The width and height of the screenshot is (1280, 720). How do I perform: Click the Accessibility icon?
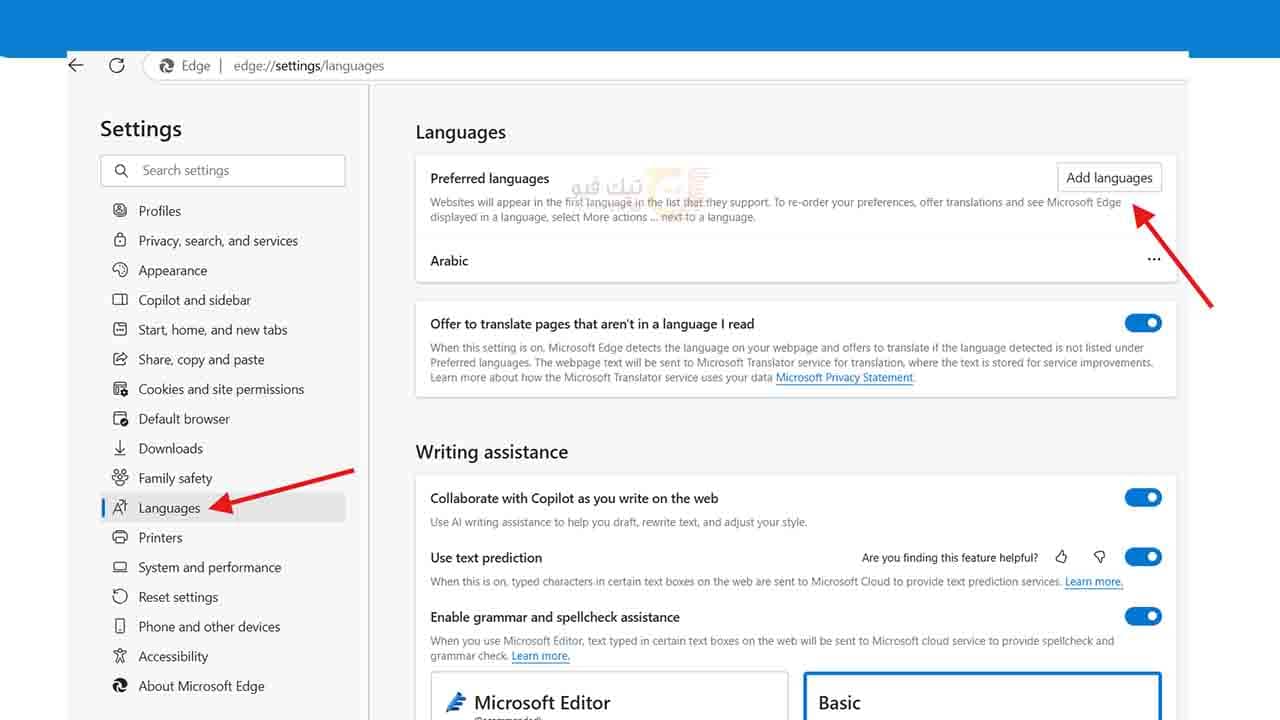120,656
